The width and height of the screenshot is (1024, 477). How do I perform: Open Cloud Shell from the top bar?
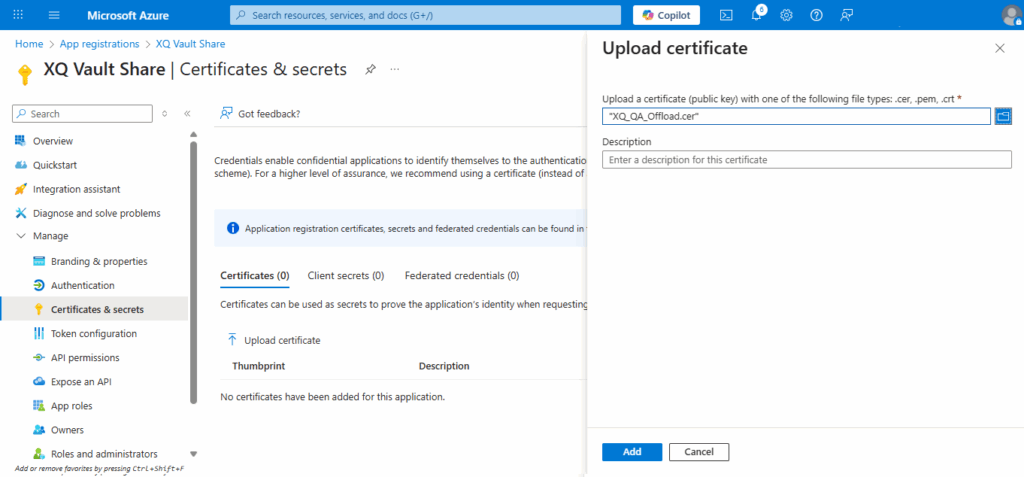coord(727,15)
